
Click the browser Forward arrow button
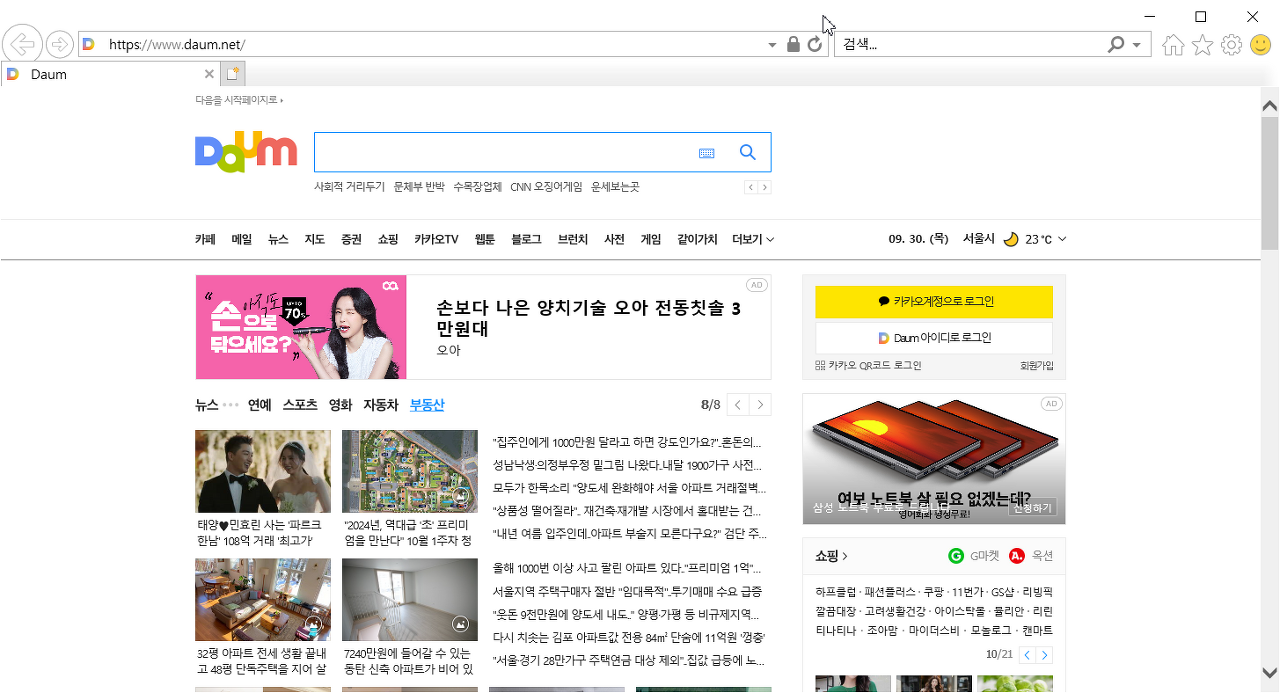60,44
